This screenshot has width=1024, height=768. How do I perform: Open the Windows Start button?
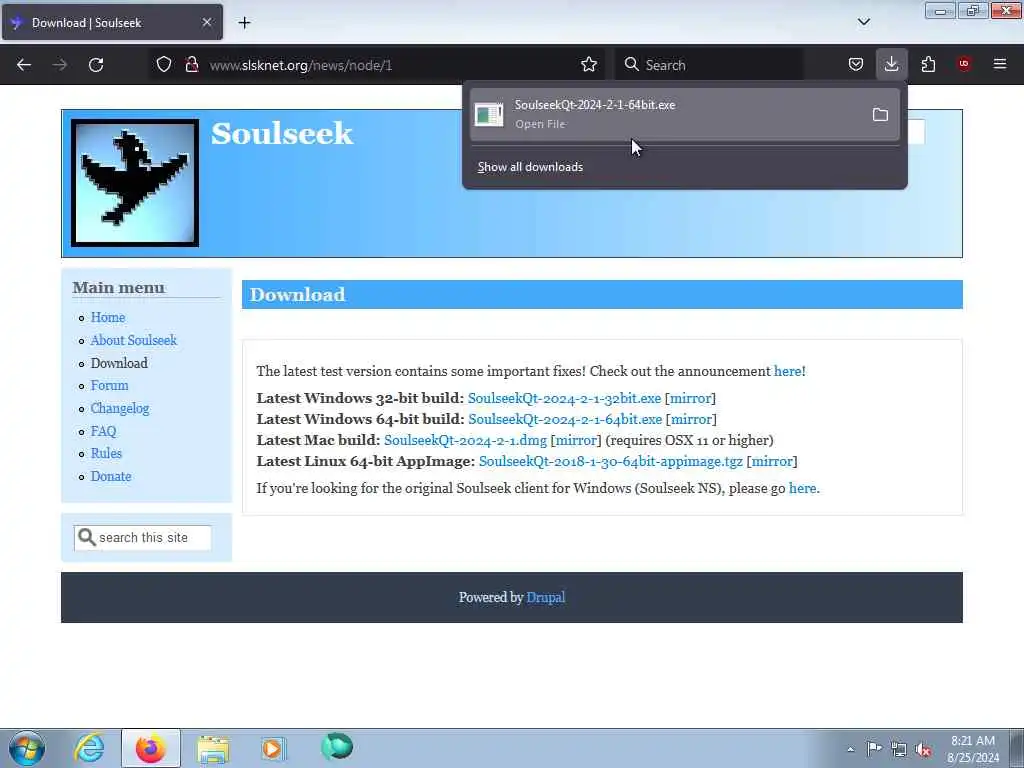click(x=27, y=748)
